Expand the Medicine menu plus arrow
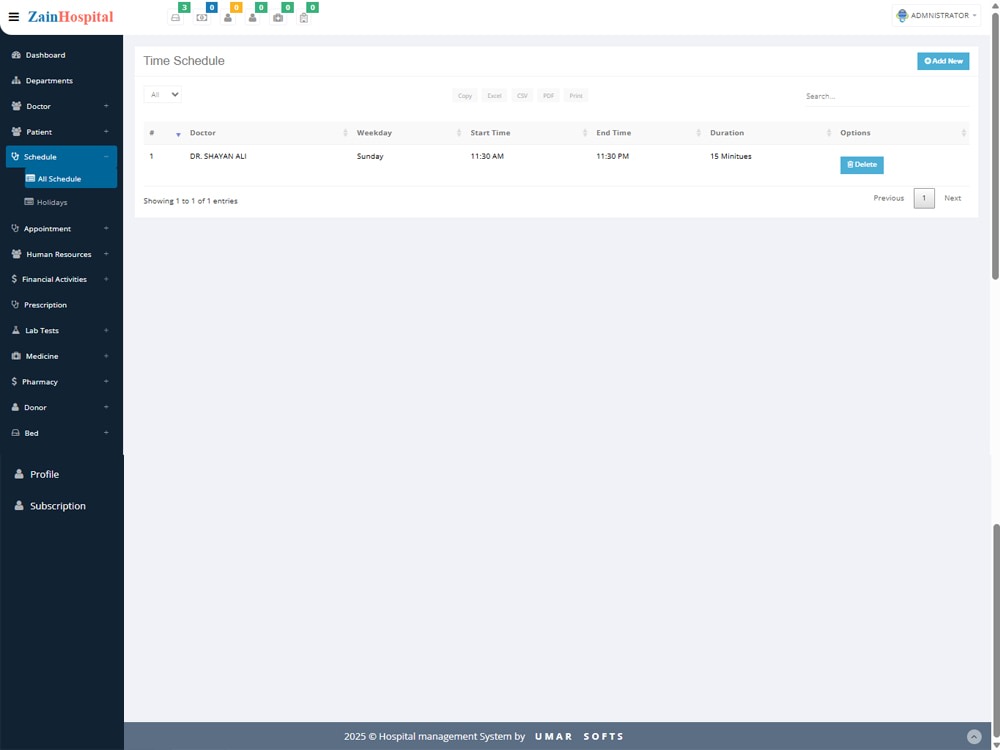Image resolution: width=1000 pixels, height=750 pixels. point(106,356)
